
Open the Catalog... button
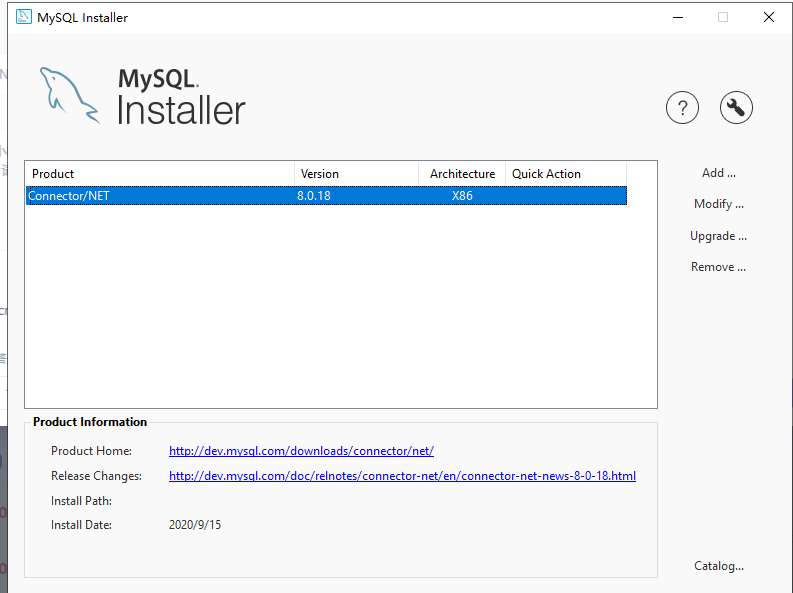(719, 566)
